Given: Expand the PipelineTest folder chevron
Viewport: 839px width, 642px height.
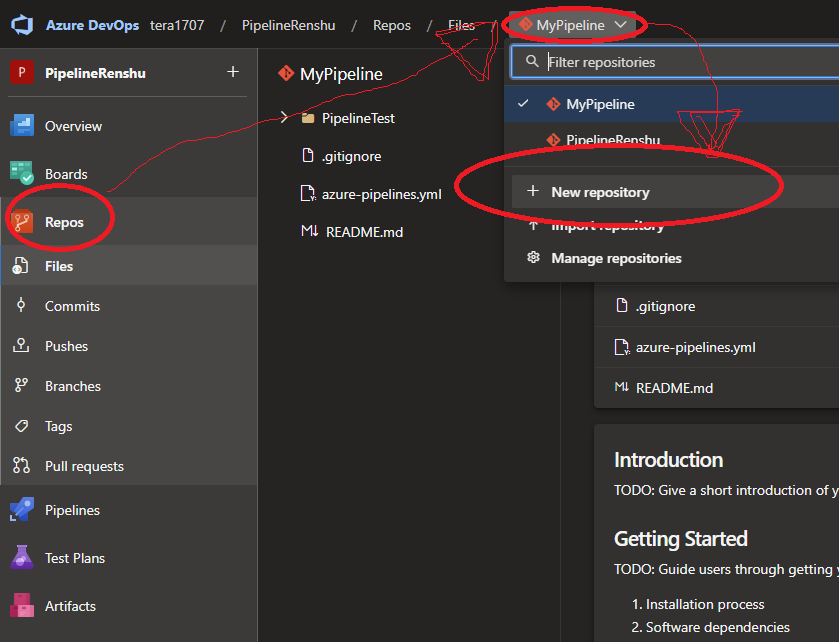Looking at the screenshot, I should [x=284, y=117].
